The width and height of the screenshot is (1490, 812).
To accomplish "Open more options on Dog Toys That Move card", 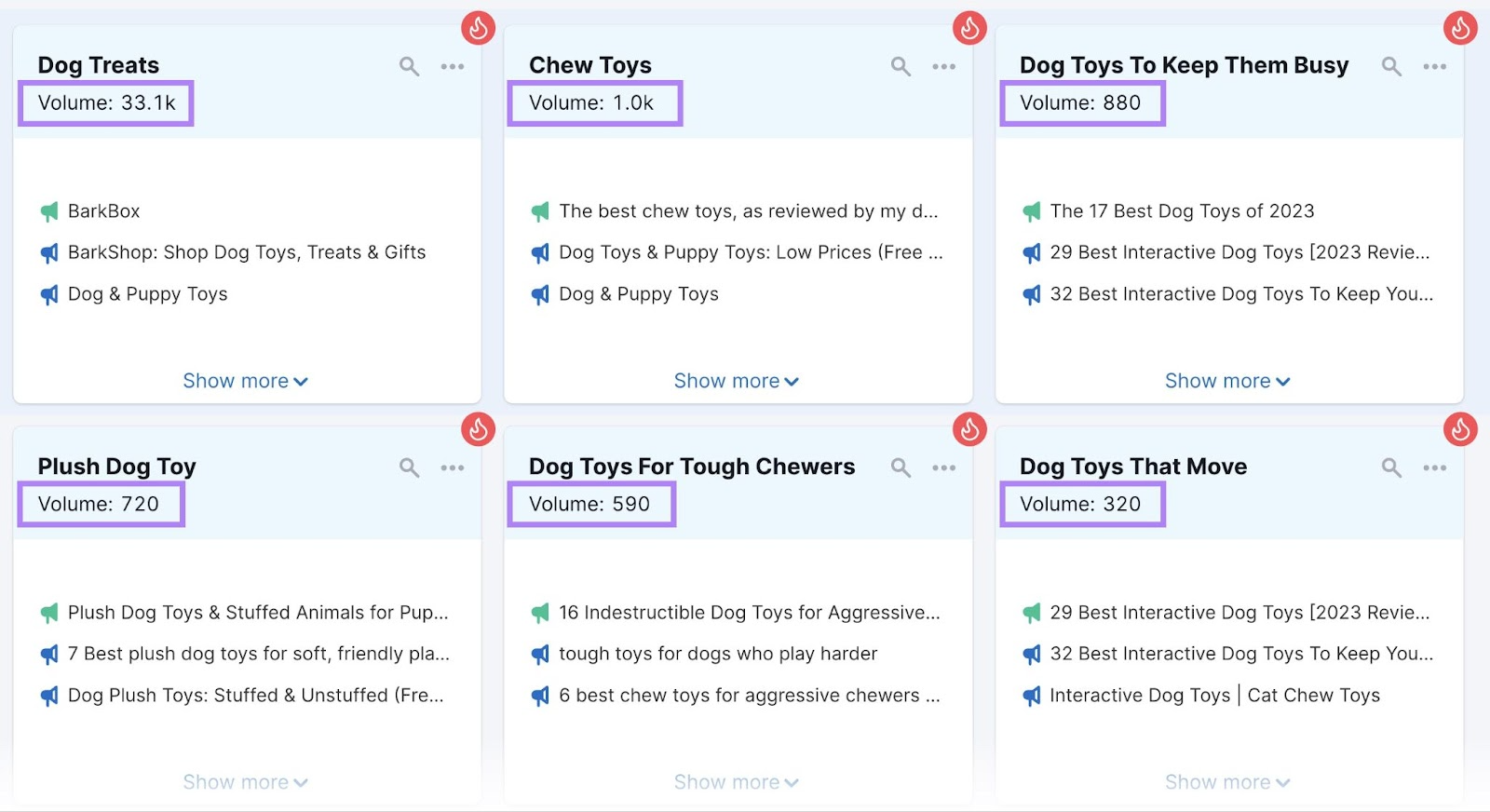I will (x=1435, y=467).
